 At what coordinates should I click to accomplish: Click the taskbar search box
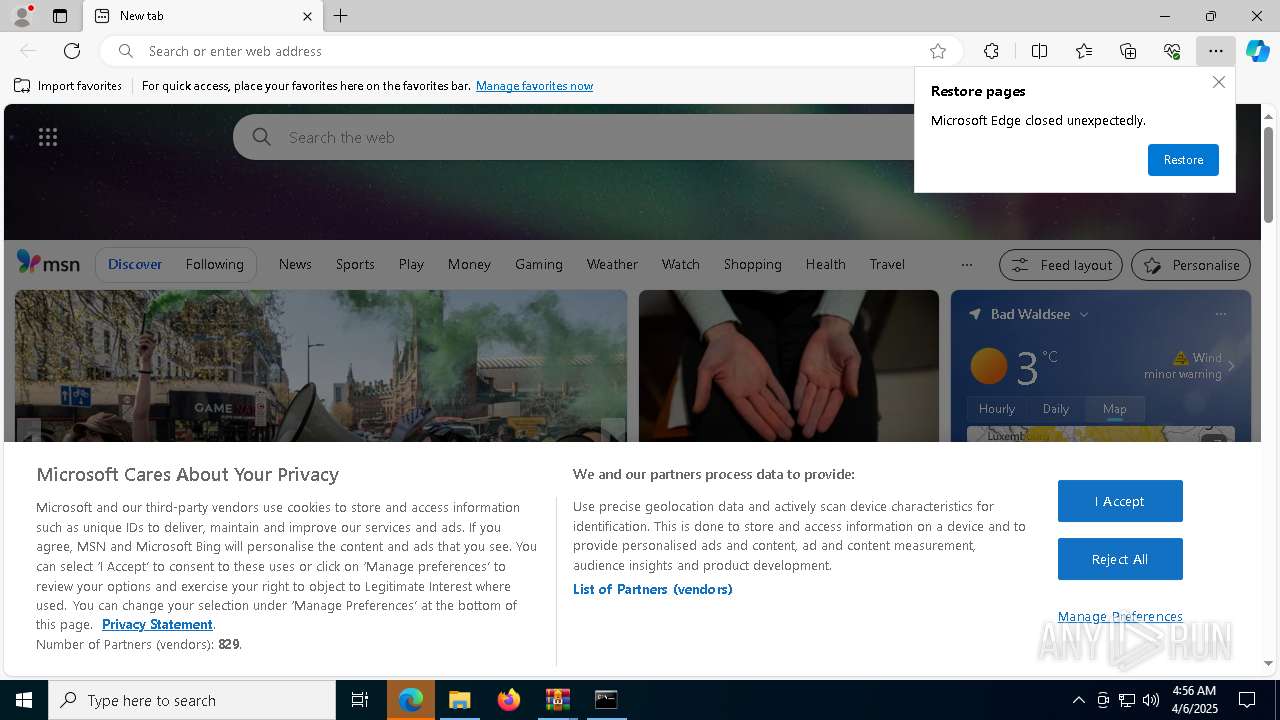[x=192, y=700]
